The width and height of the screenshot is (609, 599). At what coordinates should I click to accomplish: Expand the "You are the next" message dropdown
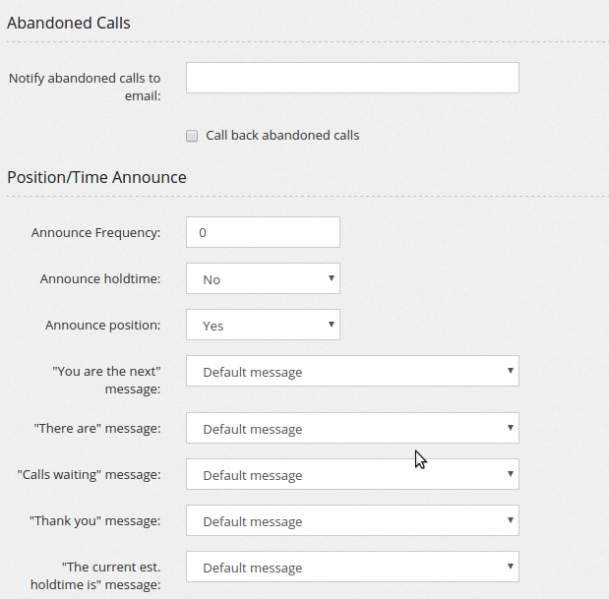pos(352,371)
